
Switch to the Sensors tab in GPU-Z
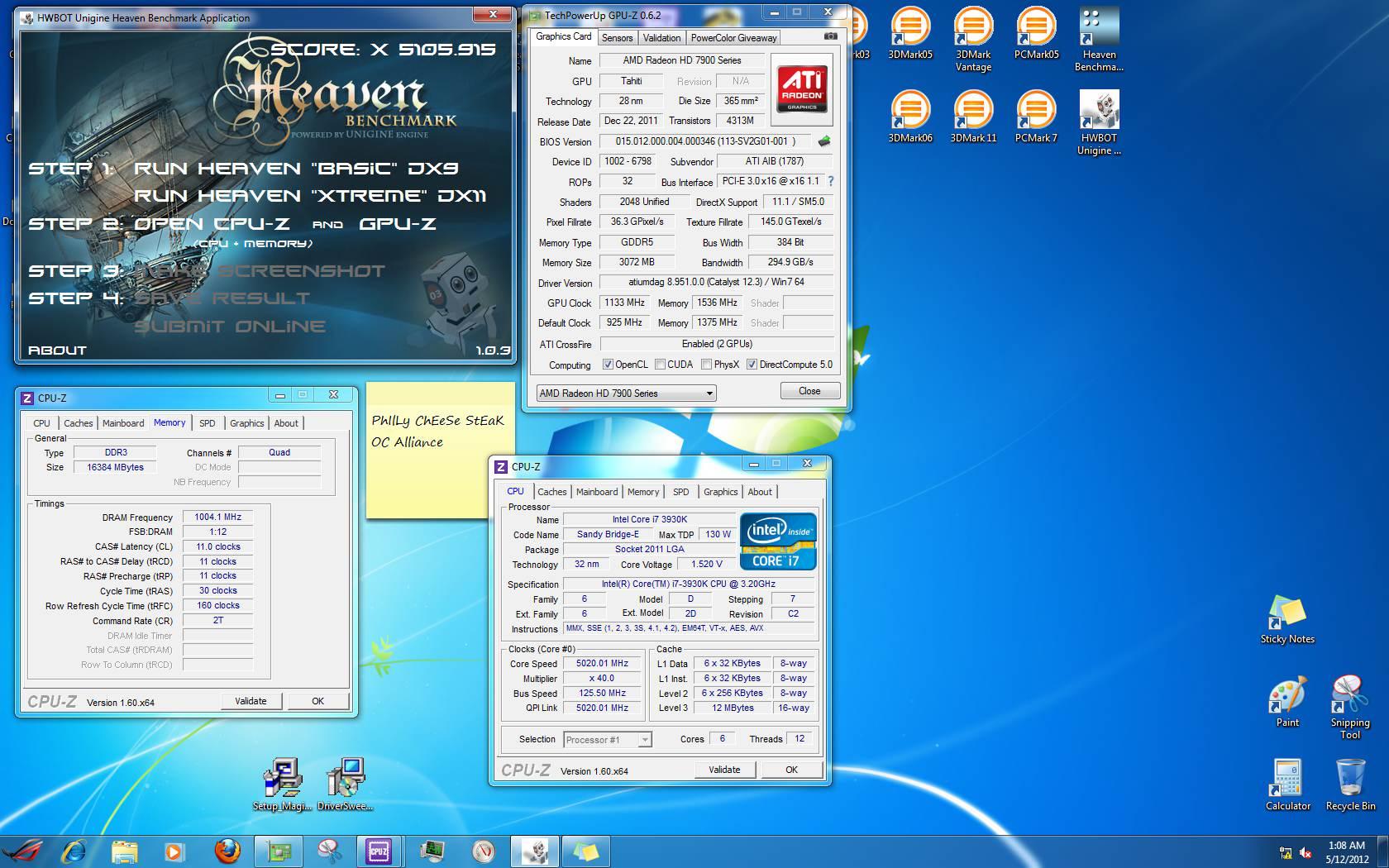pyautogui.click(x=617, y=37)
